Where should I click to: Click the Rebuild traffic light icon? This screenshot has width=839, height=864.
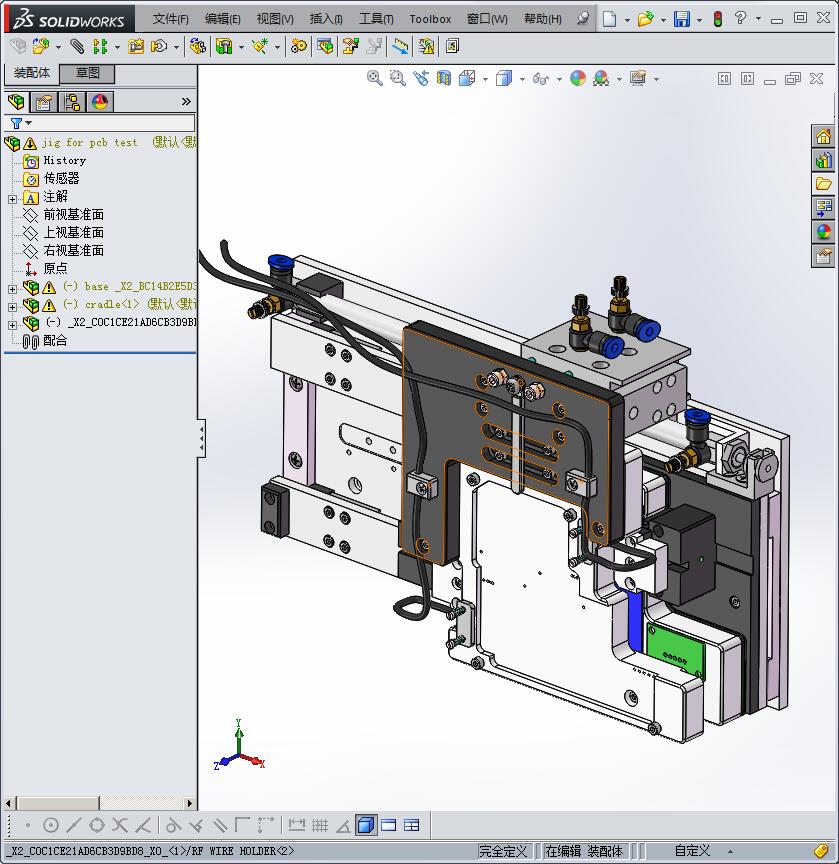[717, 19]
